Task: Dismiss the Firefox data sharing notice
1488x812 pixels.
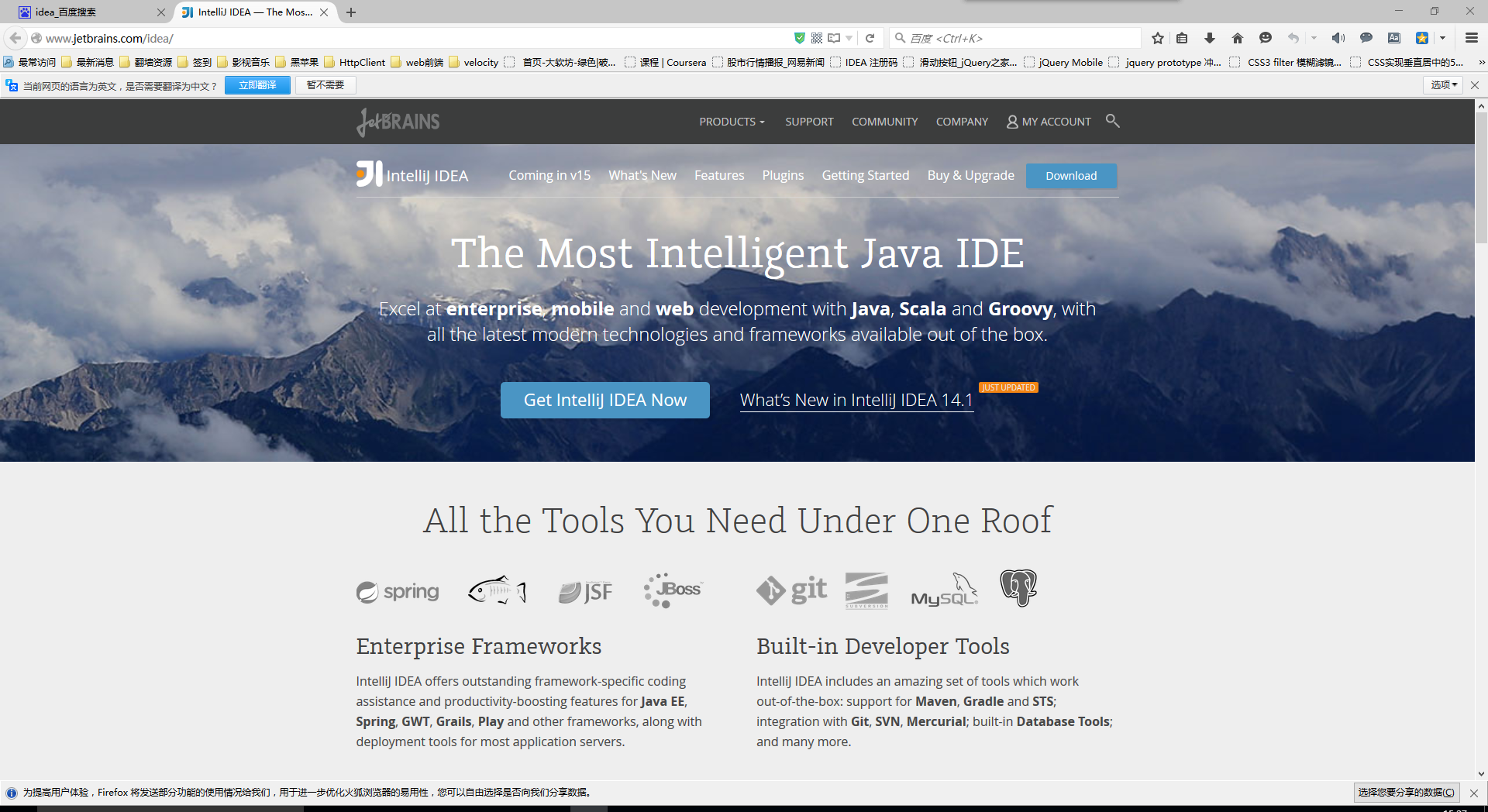Action: (x=1474, y=793)
